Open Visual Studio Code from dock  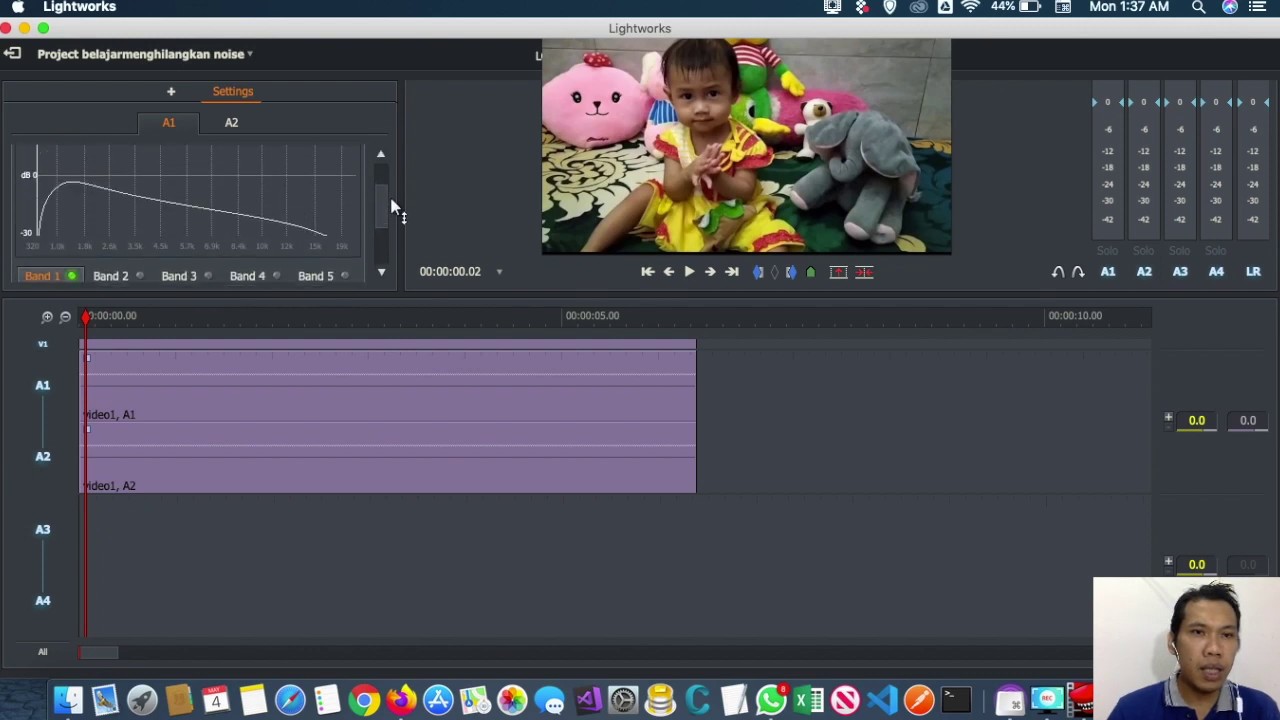882,700
